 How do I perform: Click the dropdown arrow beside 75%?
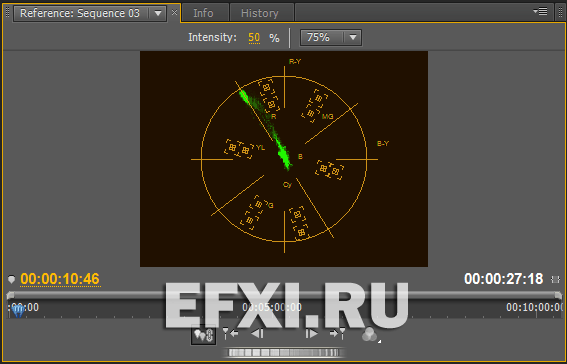tap(353, 37)
